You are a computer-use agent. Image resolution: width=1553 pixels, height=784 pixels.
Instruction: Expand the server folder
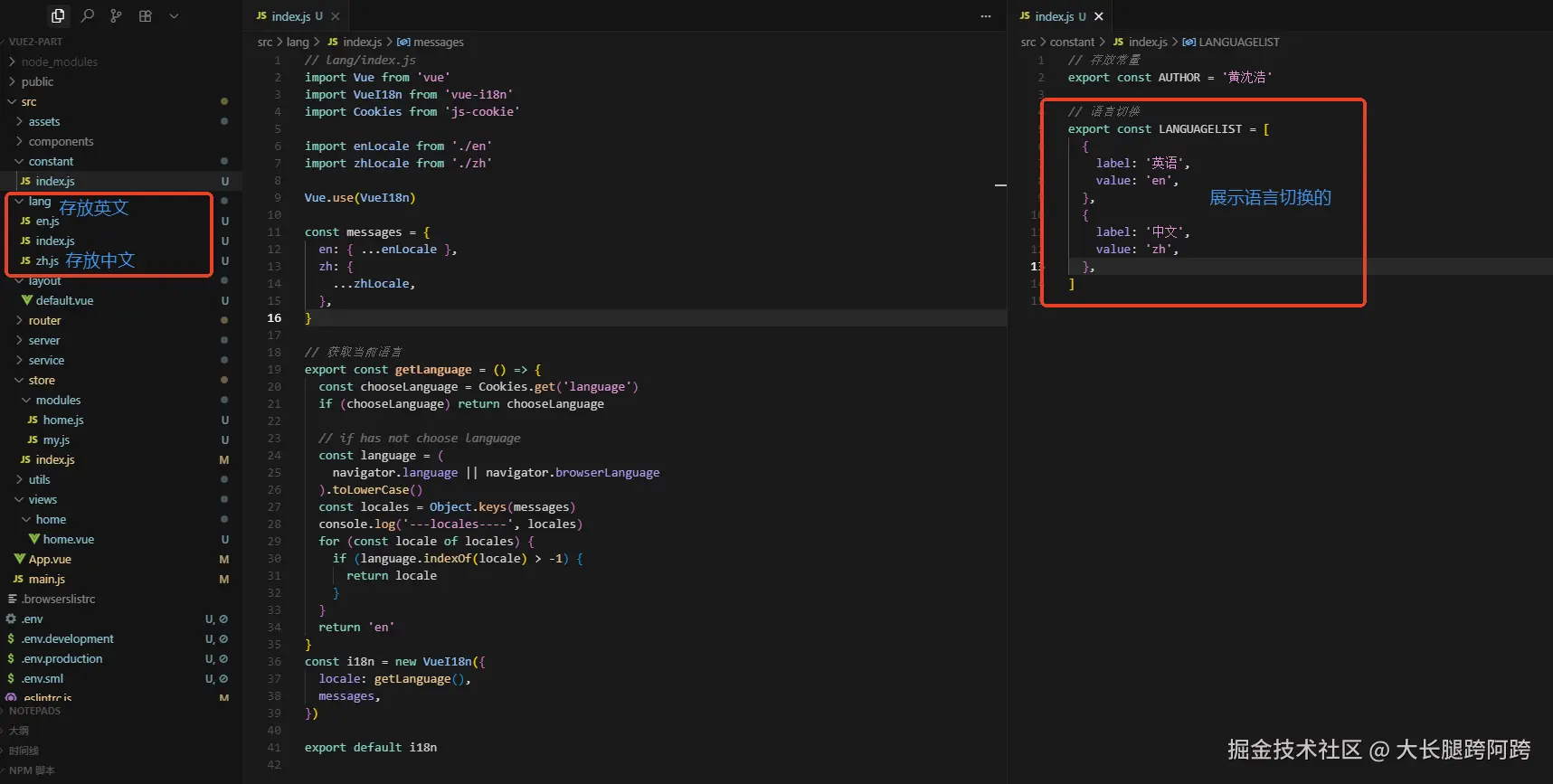pos(121,340)
